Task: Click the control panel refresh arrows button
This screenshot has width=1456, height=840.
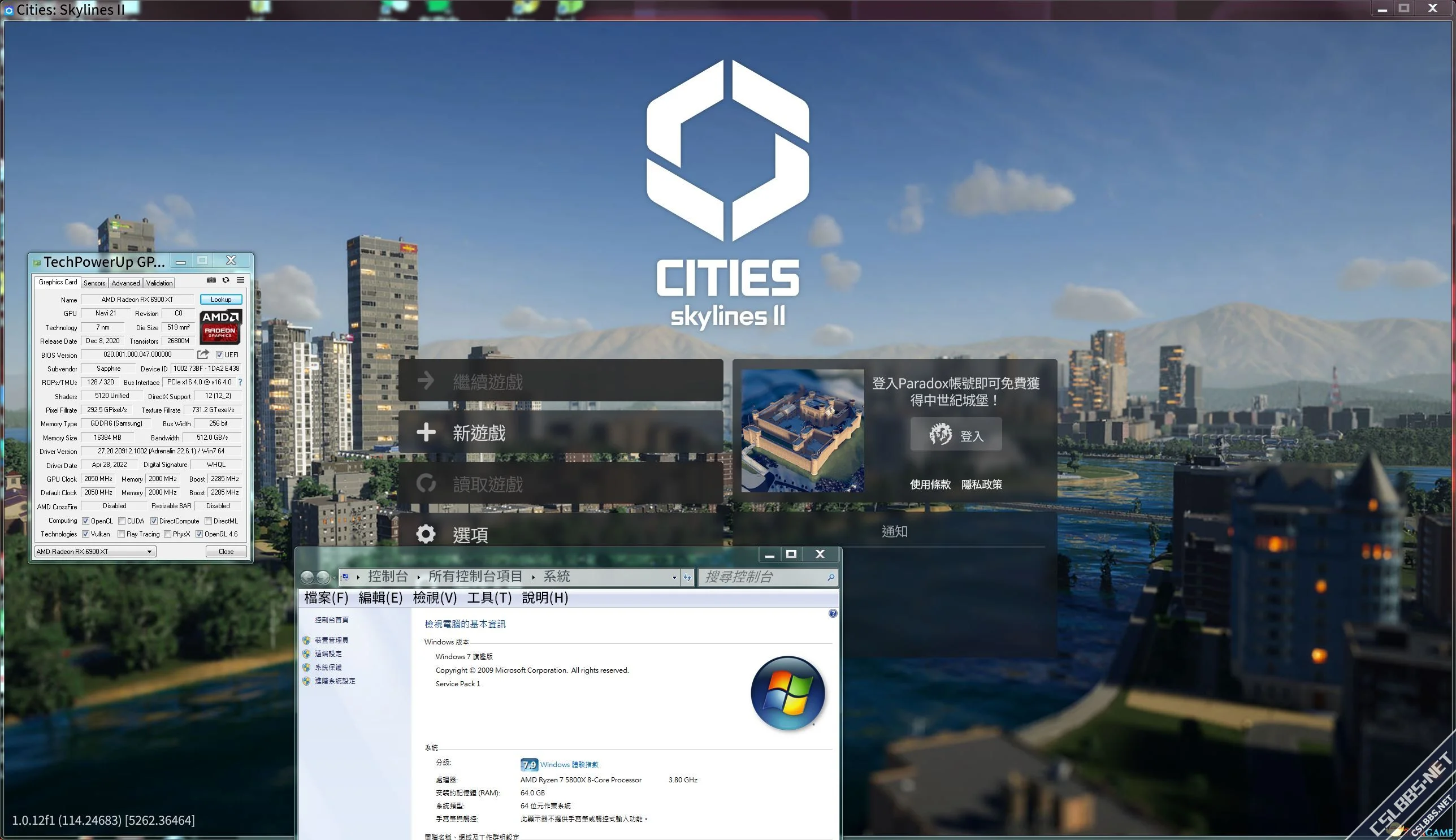Action: coord(687,577)
